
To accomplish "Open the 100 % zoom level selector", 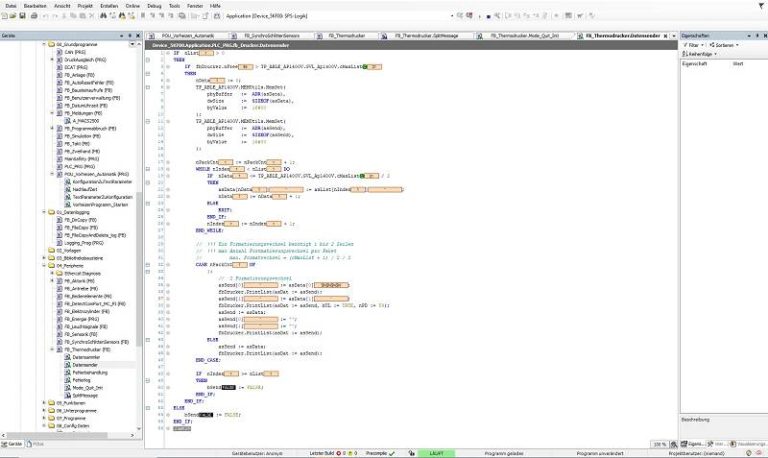I will [x=660, y=443].
